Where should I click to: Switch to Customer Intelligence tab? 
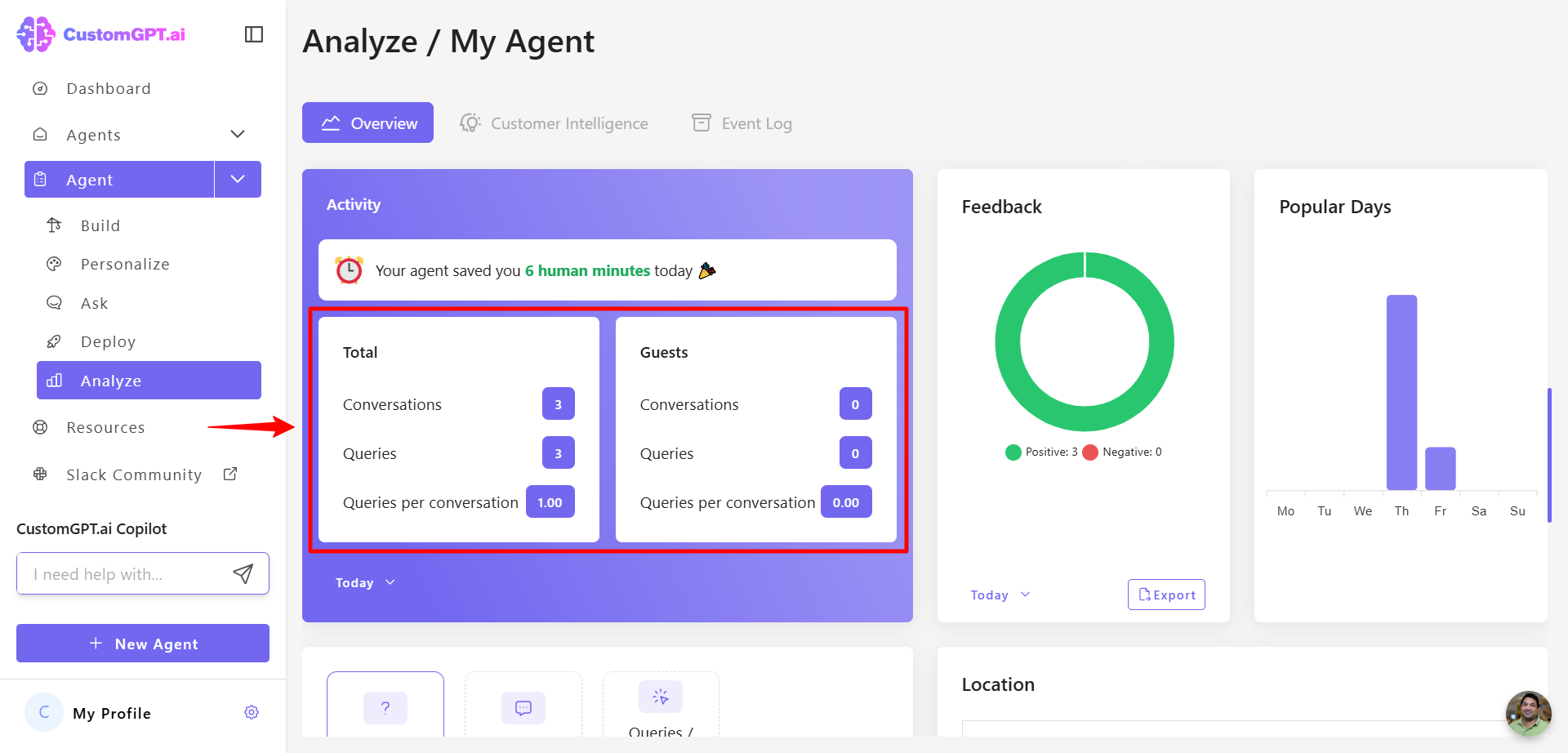[x=554, y=123]
